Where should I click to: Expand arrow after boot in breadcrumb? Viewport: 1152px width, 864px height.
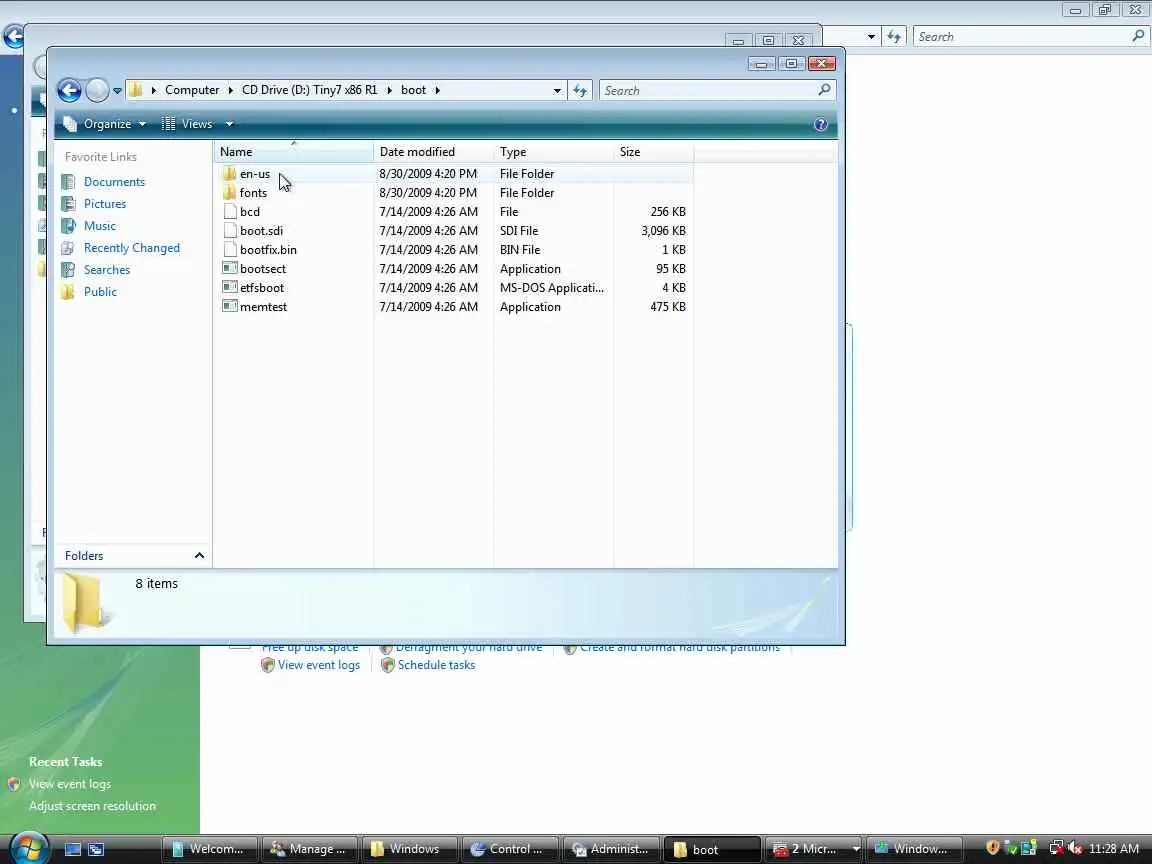(438, 90)
